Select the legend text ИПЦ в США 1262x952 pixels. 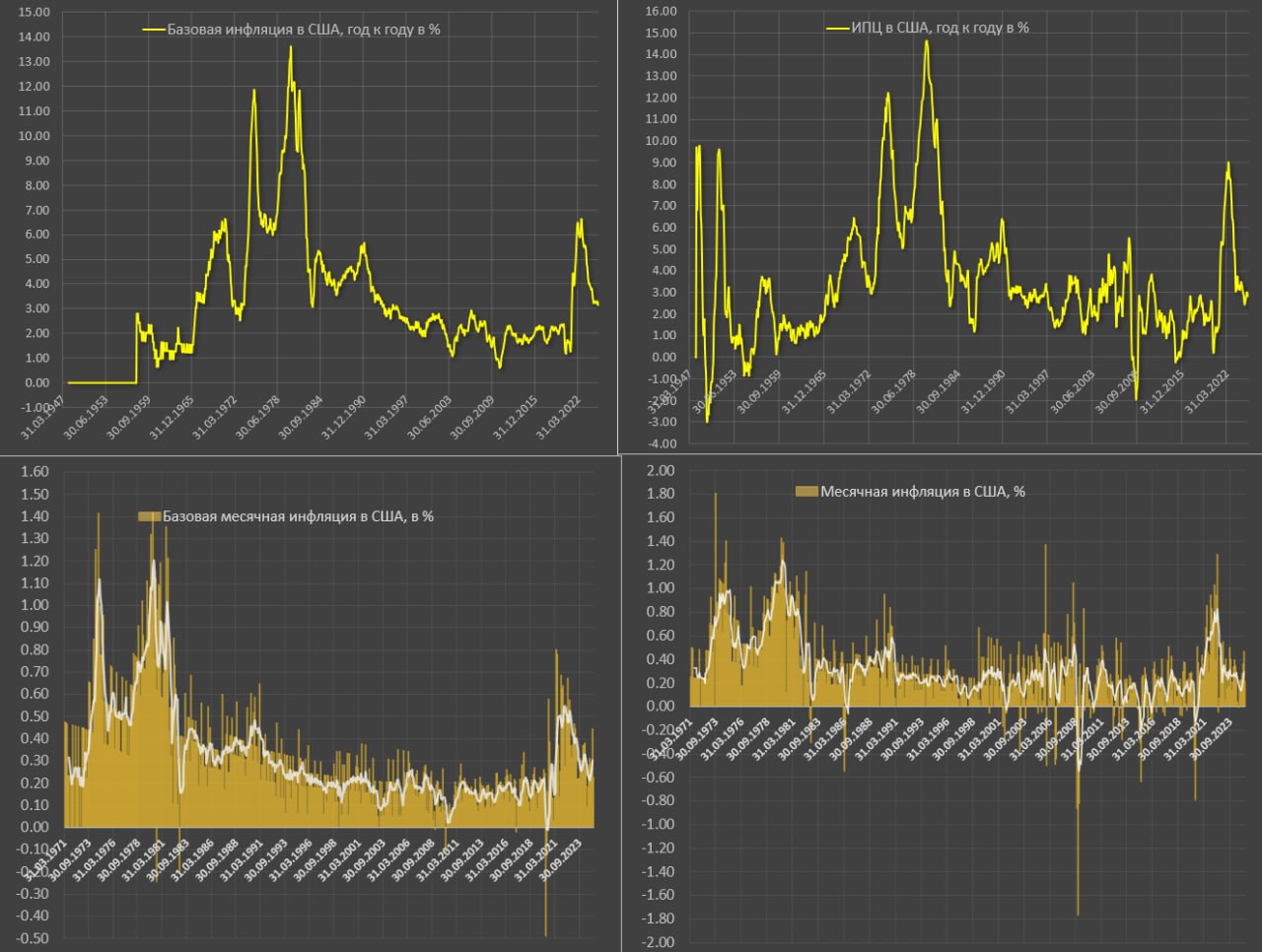point(941,28)
